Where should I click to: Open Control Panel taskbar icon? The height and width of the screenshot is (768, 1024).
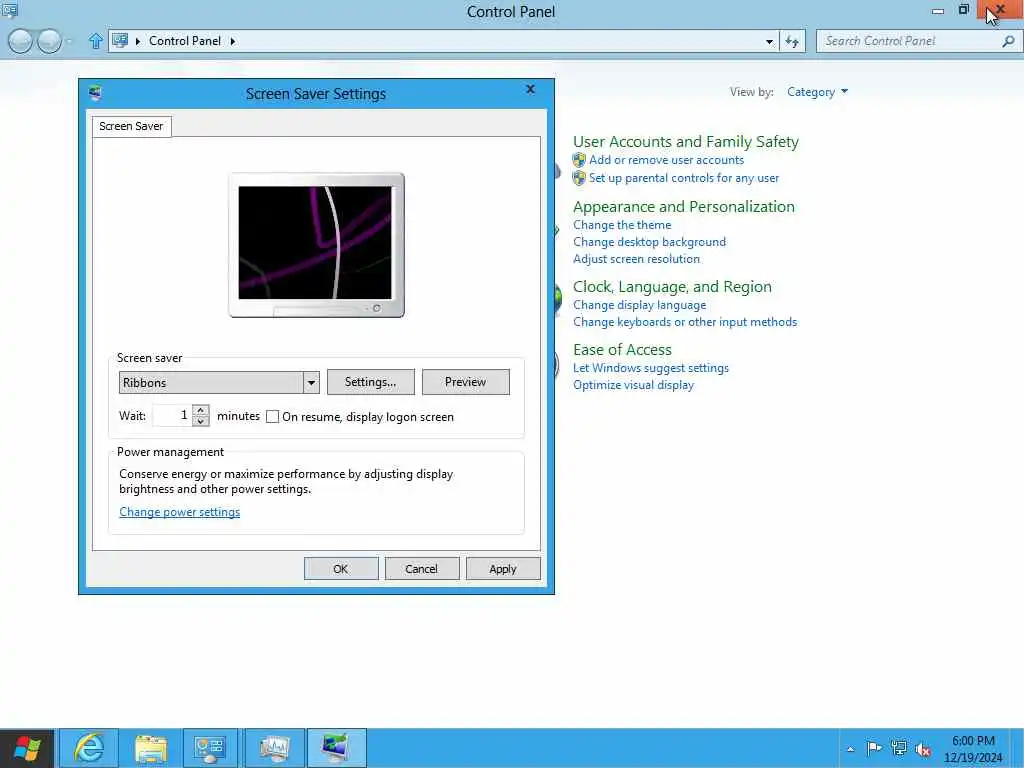click(x=210, y=748)
